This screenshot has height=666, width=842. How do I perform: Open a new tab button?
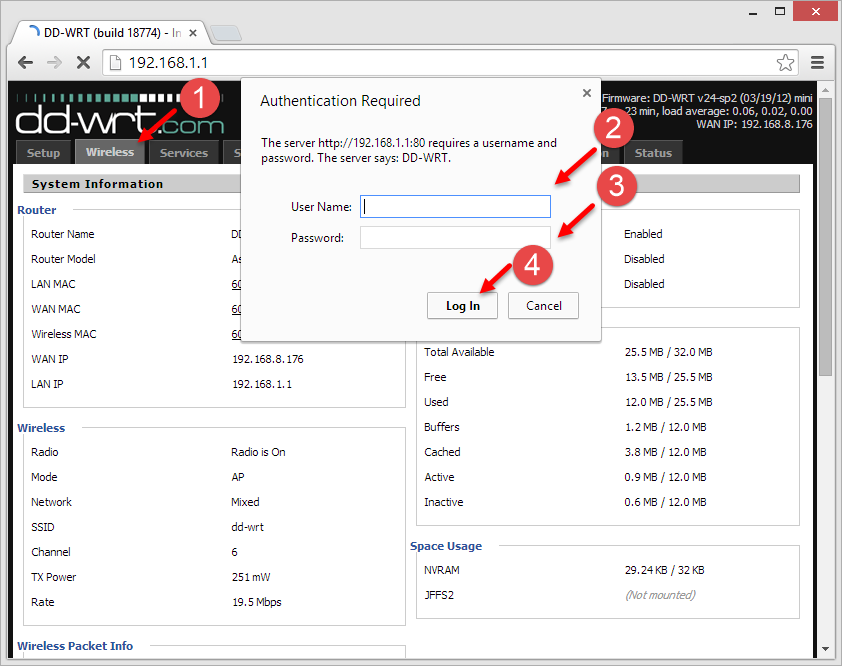point(226,33)
